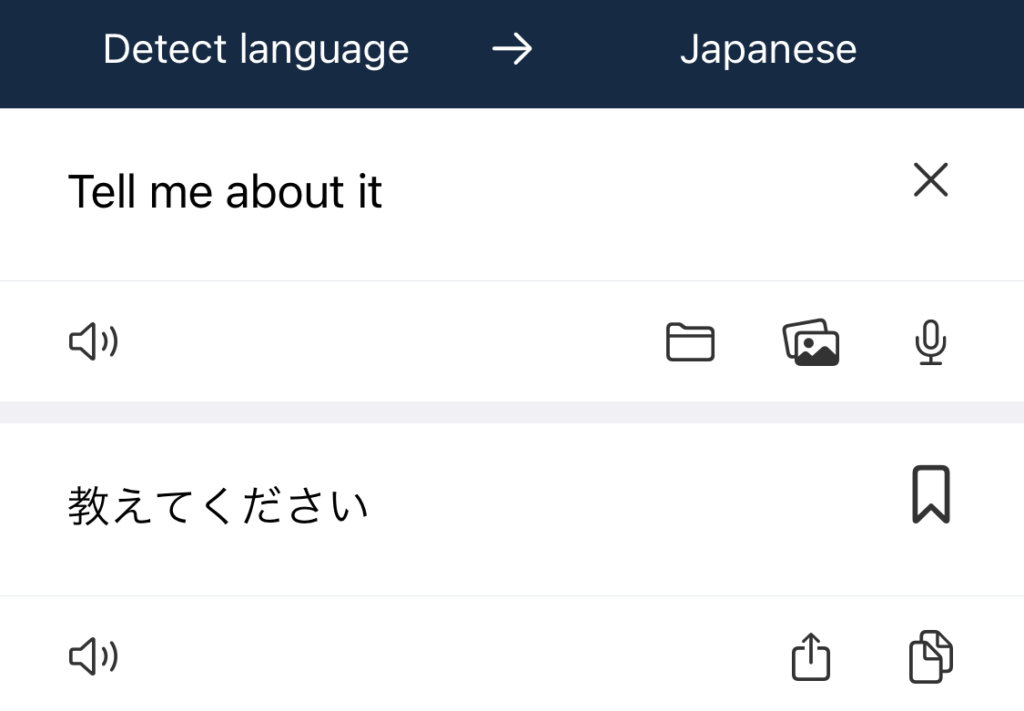This screenshot has height=711, width=1024.
Task: Place cursor after 'it' in source text
Action: (384, 192)
